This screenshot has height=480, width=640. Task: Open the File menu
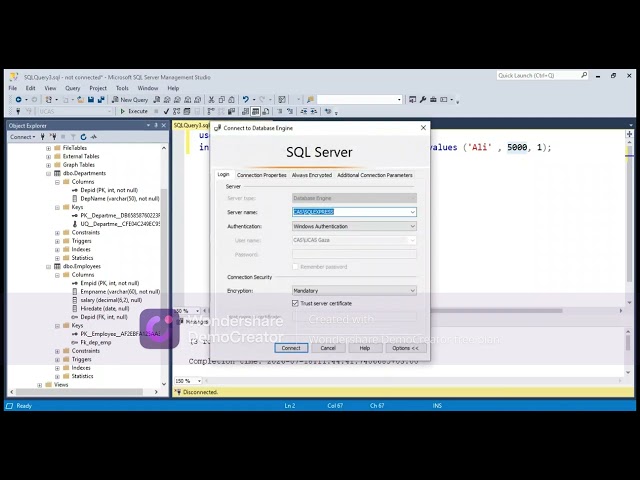click(x=13, y=88)
